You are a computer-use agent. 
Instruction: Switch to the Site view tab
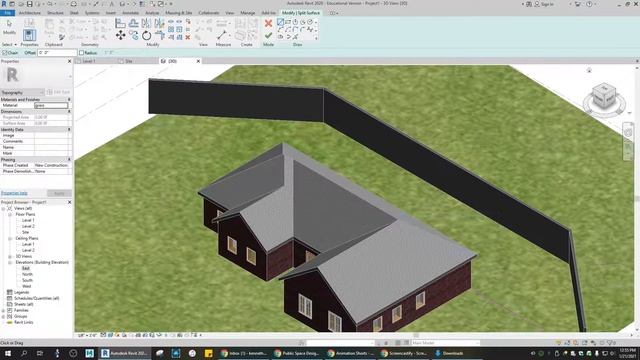tap(129, 61)
